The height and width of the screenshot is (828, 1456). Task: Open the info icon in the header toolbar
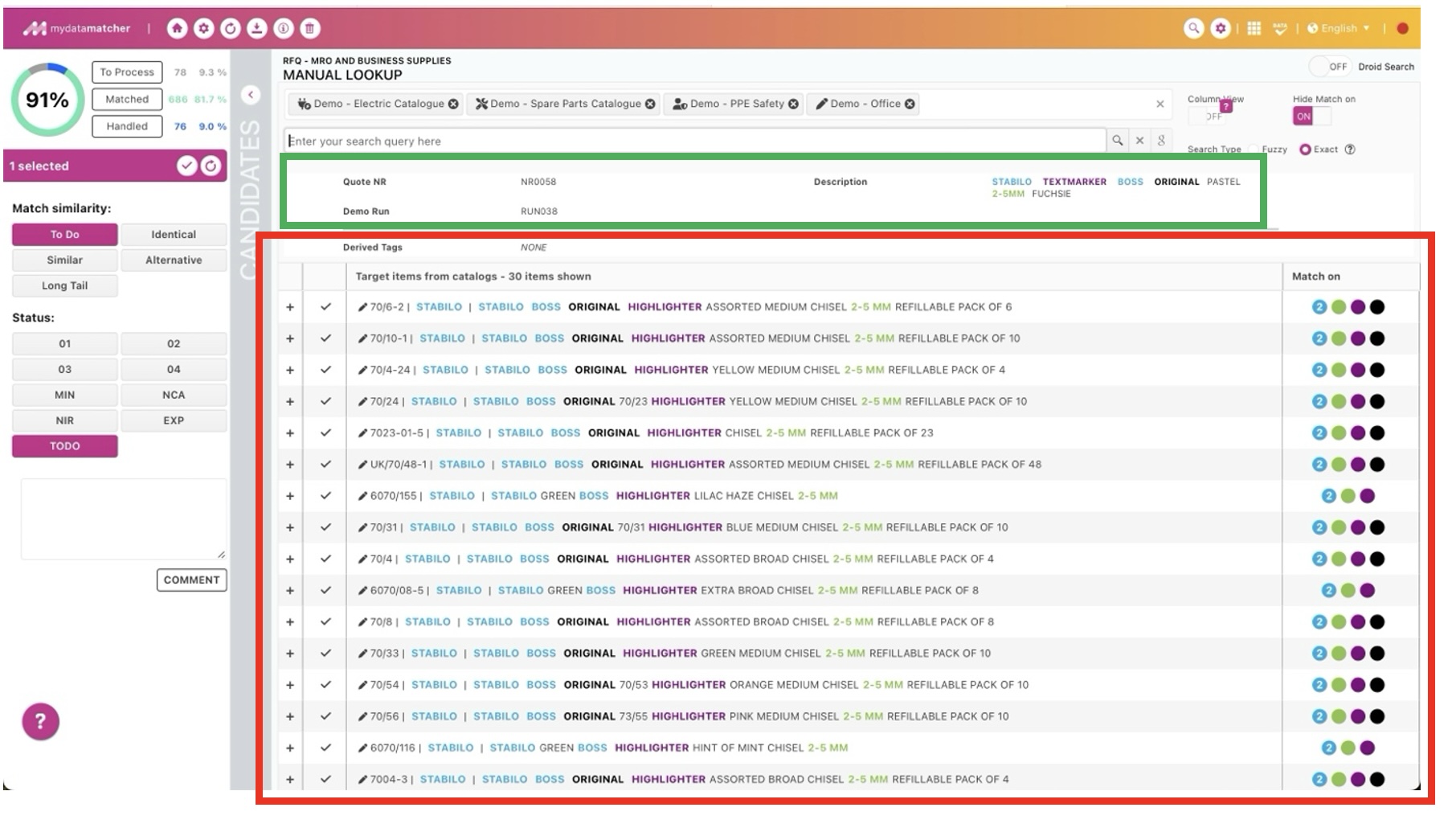[284, 29]
